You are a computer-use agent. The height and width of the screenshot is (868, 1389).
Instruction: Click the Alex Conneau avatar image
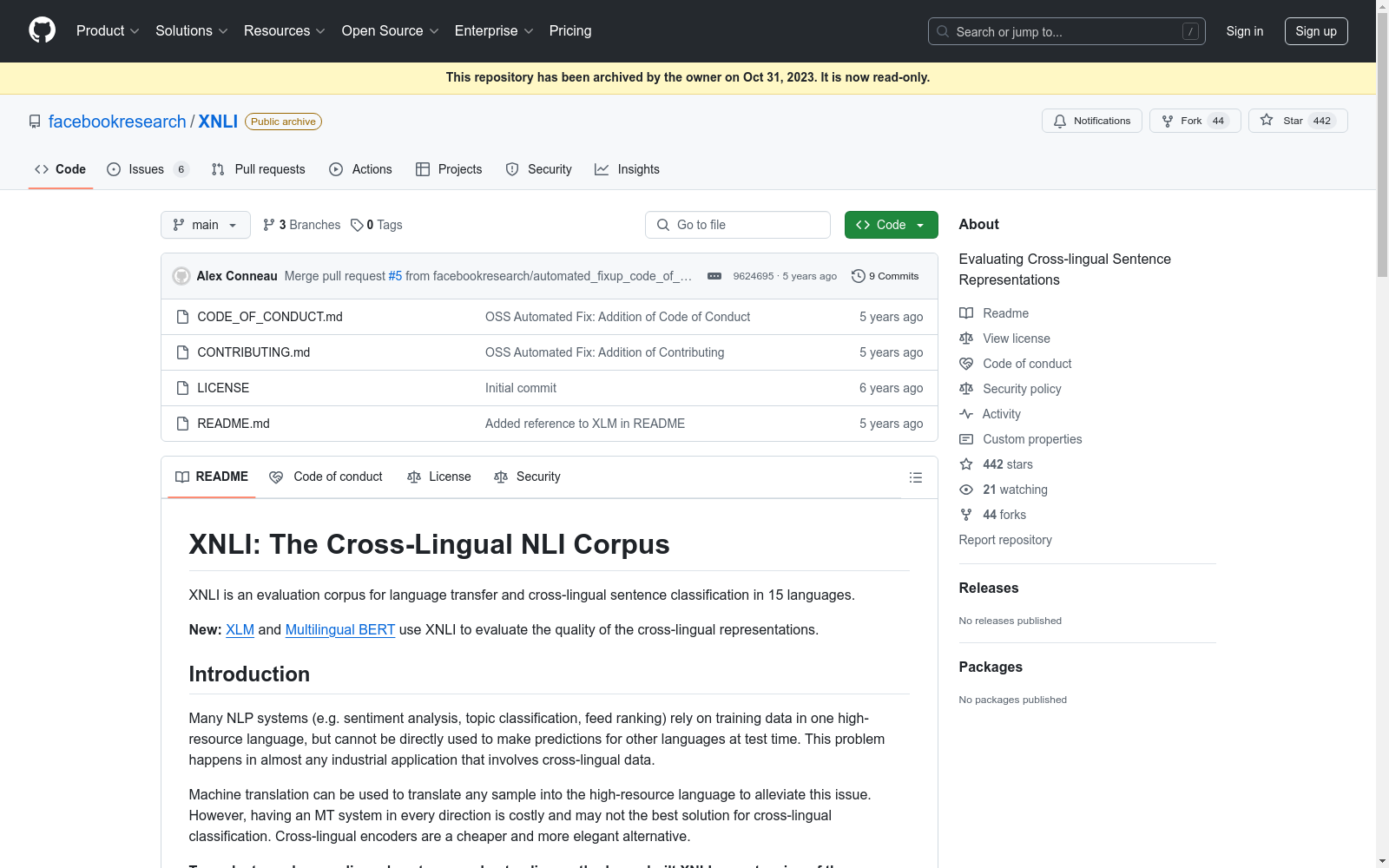[181, 276]
